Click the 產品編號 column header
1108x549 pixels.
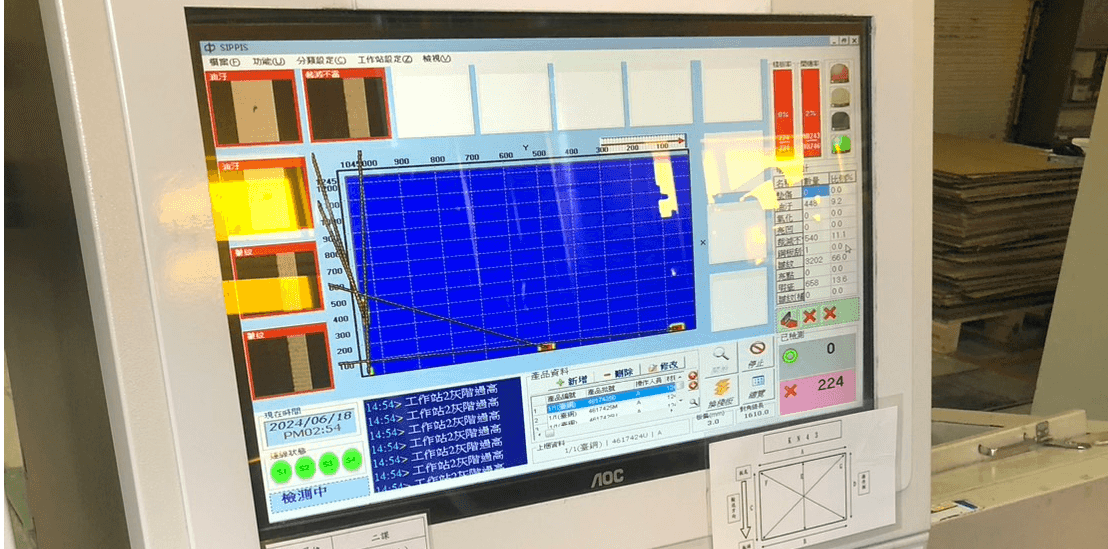coord(562,394)
